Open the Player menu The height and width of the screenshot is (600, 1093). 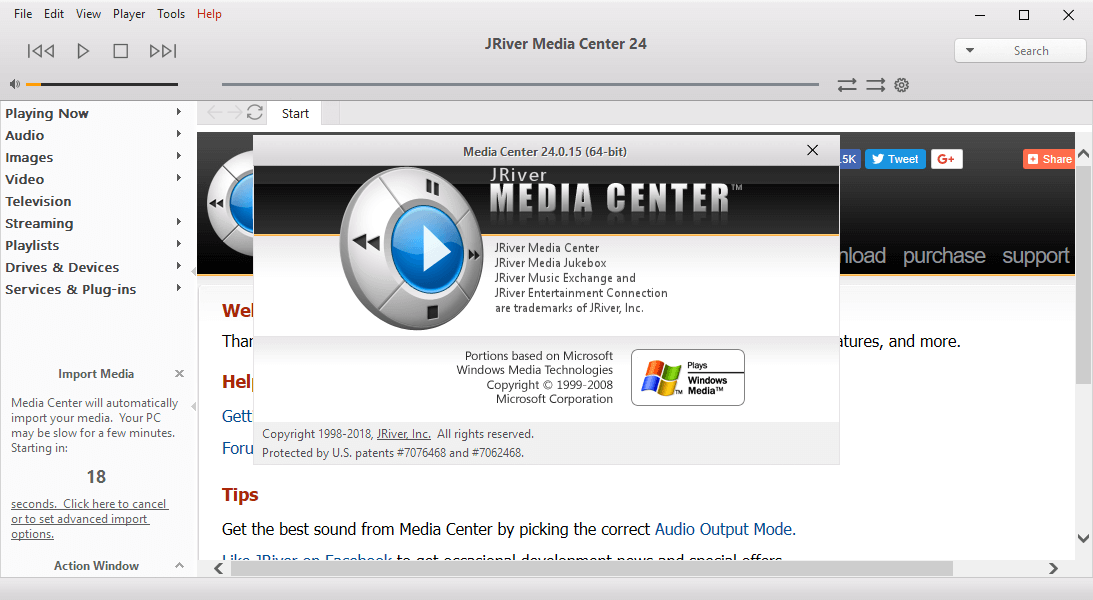coord(129,14)
